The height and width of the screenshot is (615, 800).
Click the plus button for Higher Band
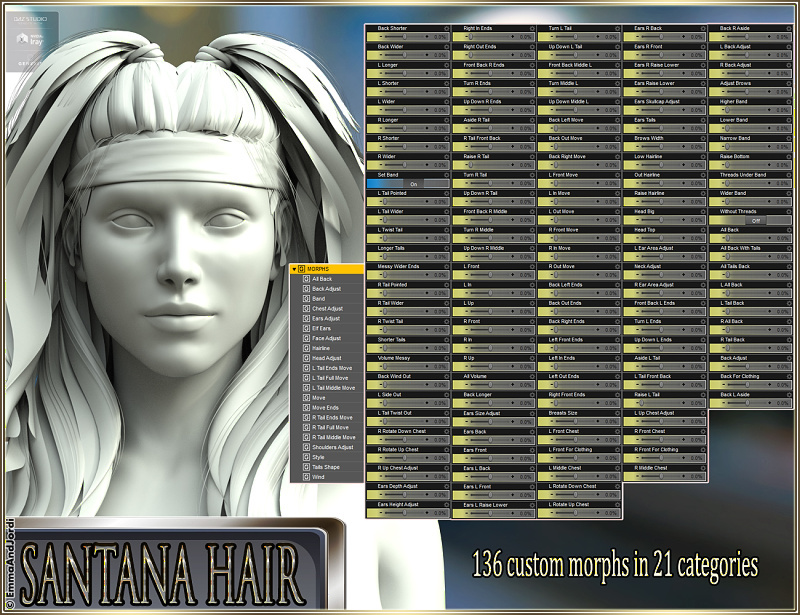point(769,110)
